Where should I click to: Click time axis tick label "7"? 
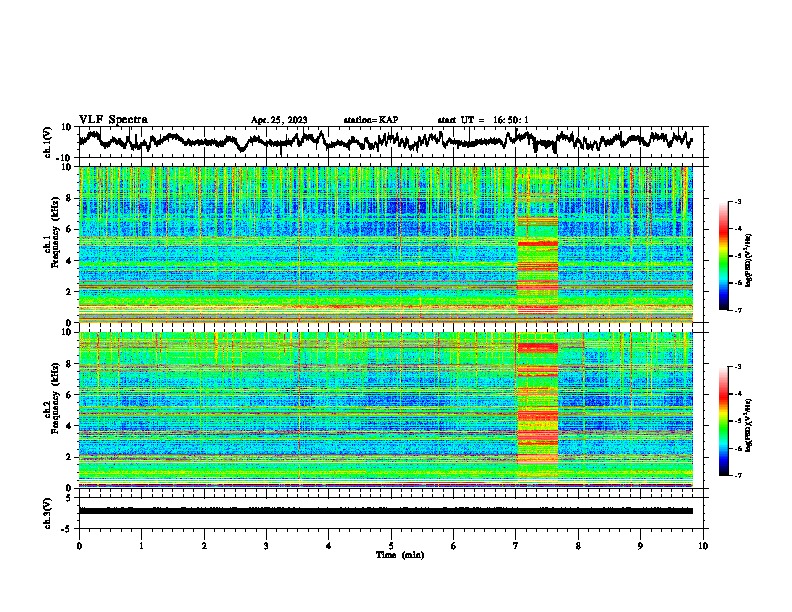pos(516,546)
